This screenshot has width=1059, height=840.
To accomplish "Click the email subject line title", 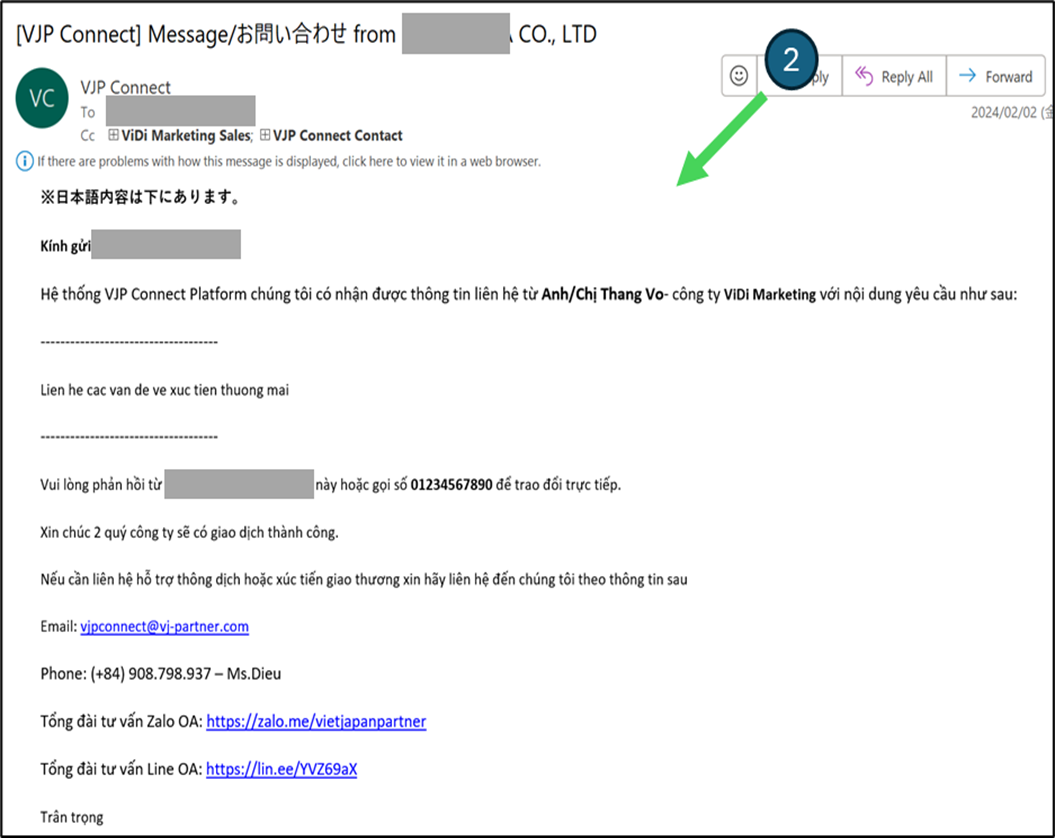I will (306, 35).
